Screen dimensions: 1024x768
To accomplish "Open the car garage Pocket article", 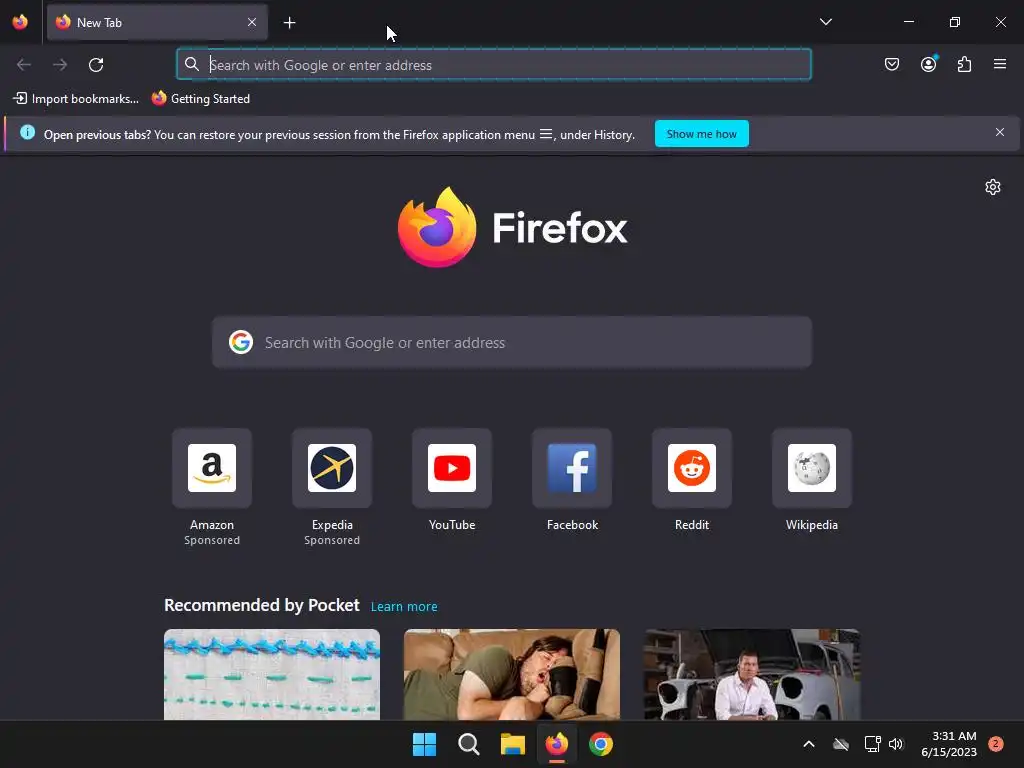I will (752, 675).
